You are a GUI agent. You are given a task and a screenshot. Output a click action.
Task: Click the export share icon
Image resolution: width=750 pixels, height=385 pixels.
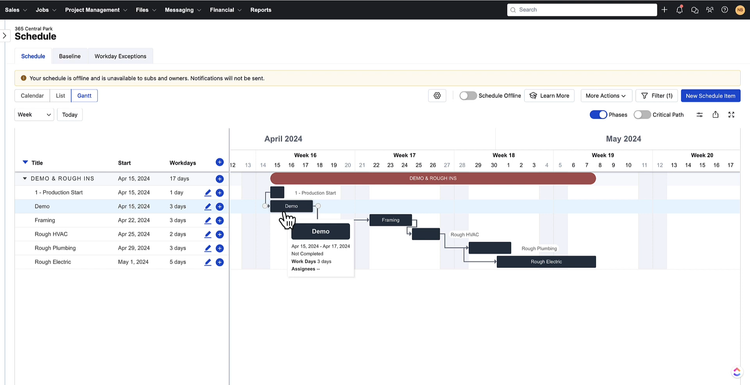click(x=716, y=115)
